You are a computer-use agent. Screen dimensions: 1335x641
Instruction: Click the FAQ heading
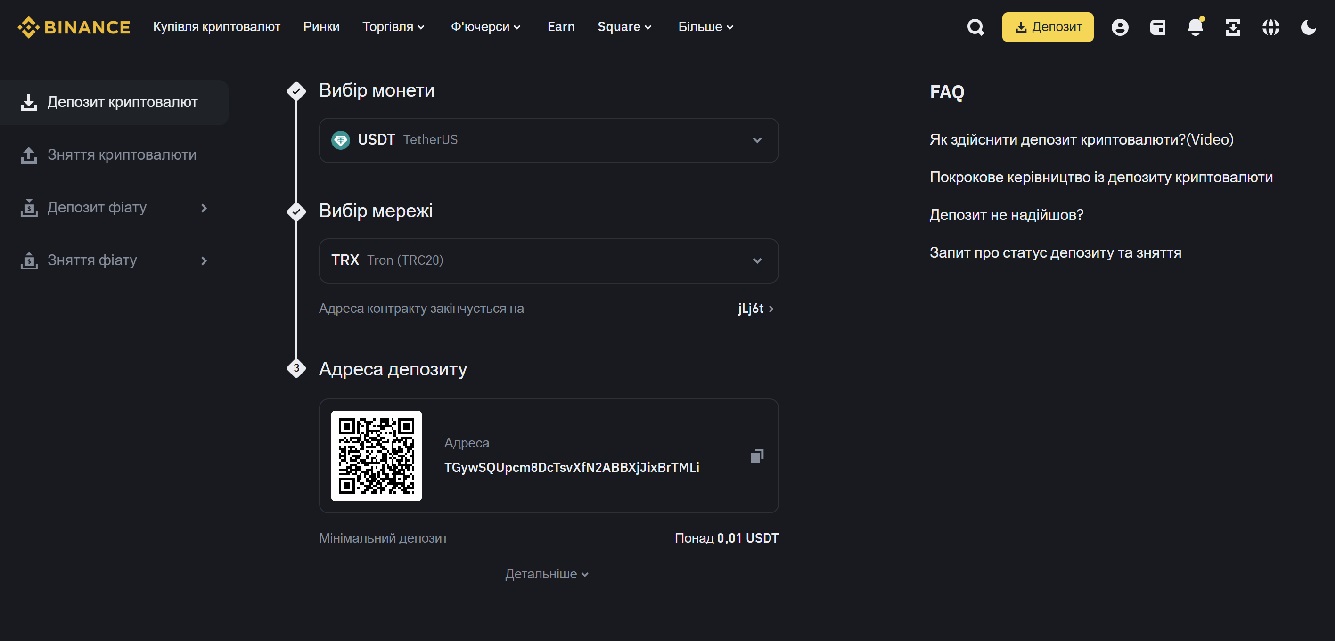point(947,92)
